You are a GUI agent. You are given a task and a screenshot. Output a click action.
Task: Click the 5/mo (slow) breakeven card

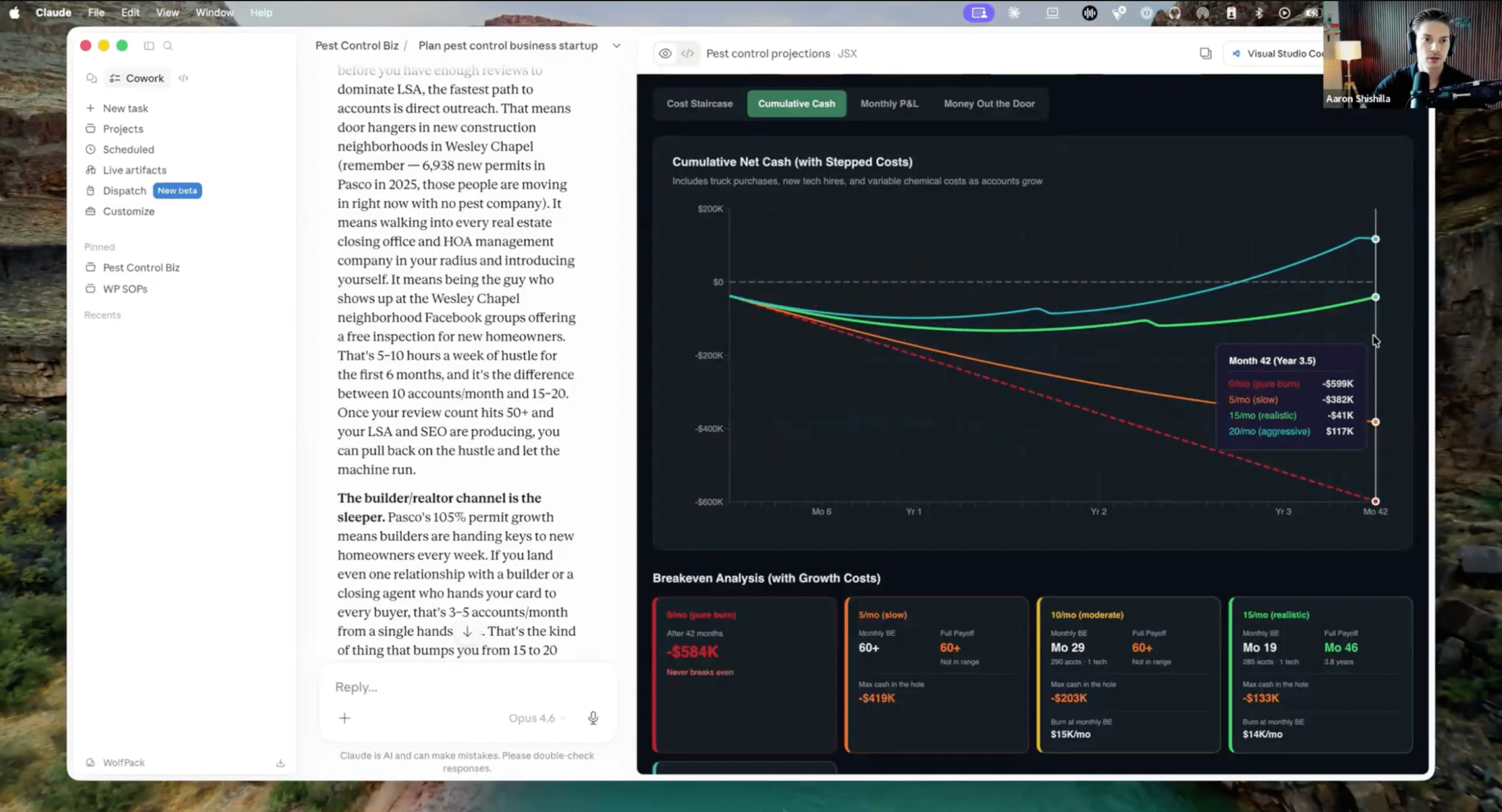pyautogui.click(x=936, y=675)
